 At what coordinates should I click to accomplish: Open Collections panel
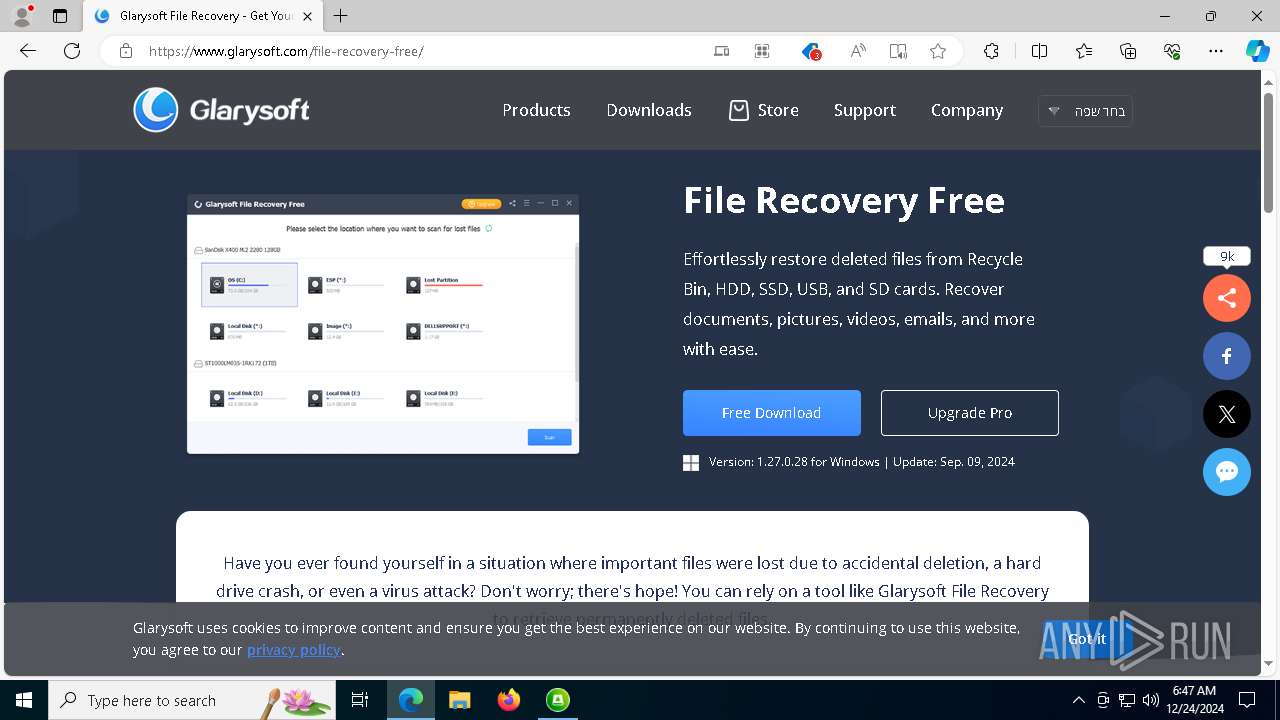click(1128, 51)
